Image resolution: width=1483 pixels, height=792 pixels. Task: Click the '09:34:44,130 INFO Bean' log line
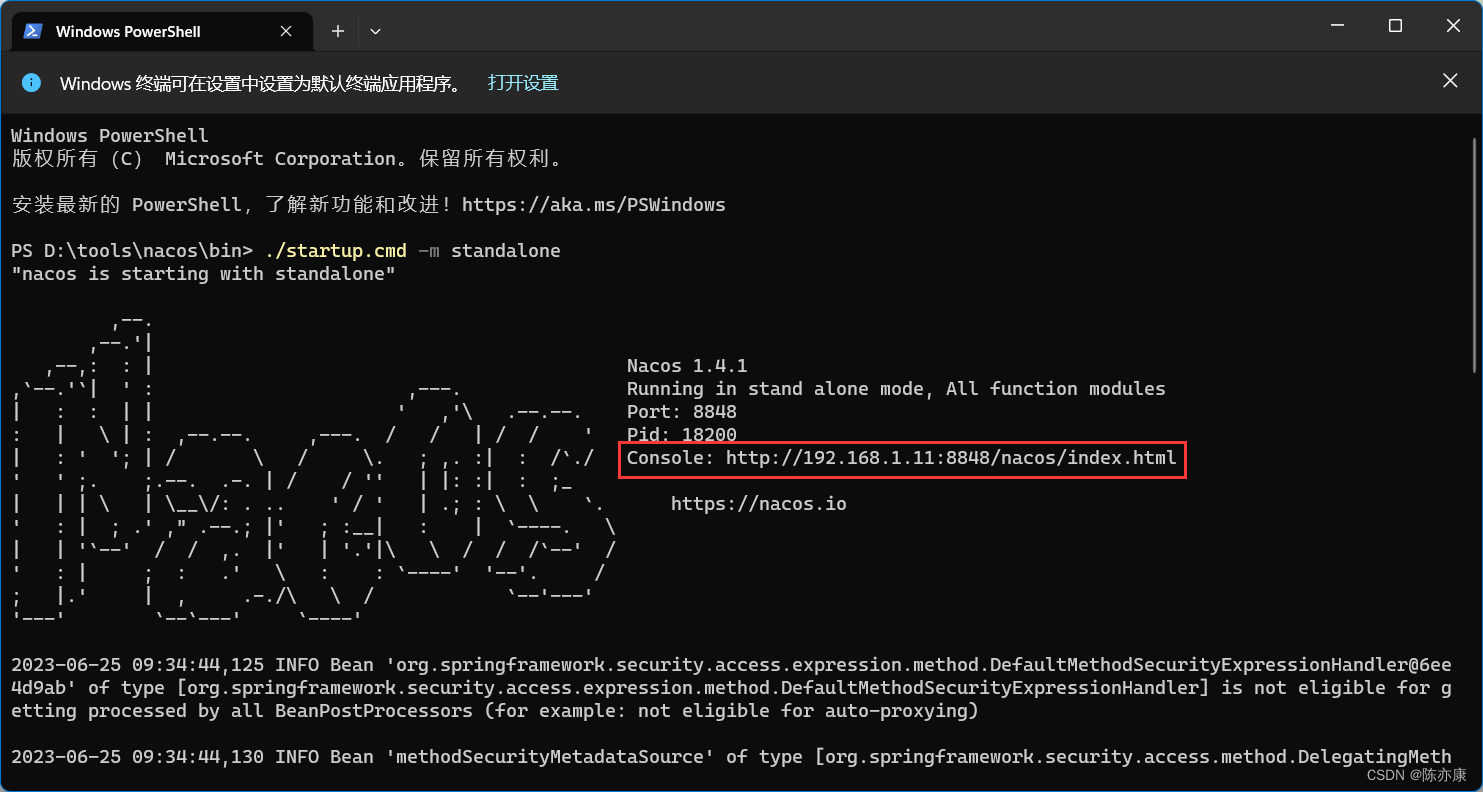pyautogui.click(x=731, y=757)
